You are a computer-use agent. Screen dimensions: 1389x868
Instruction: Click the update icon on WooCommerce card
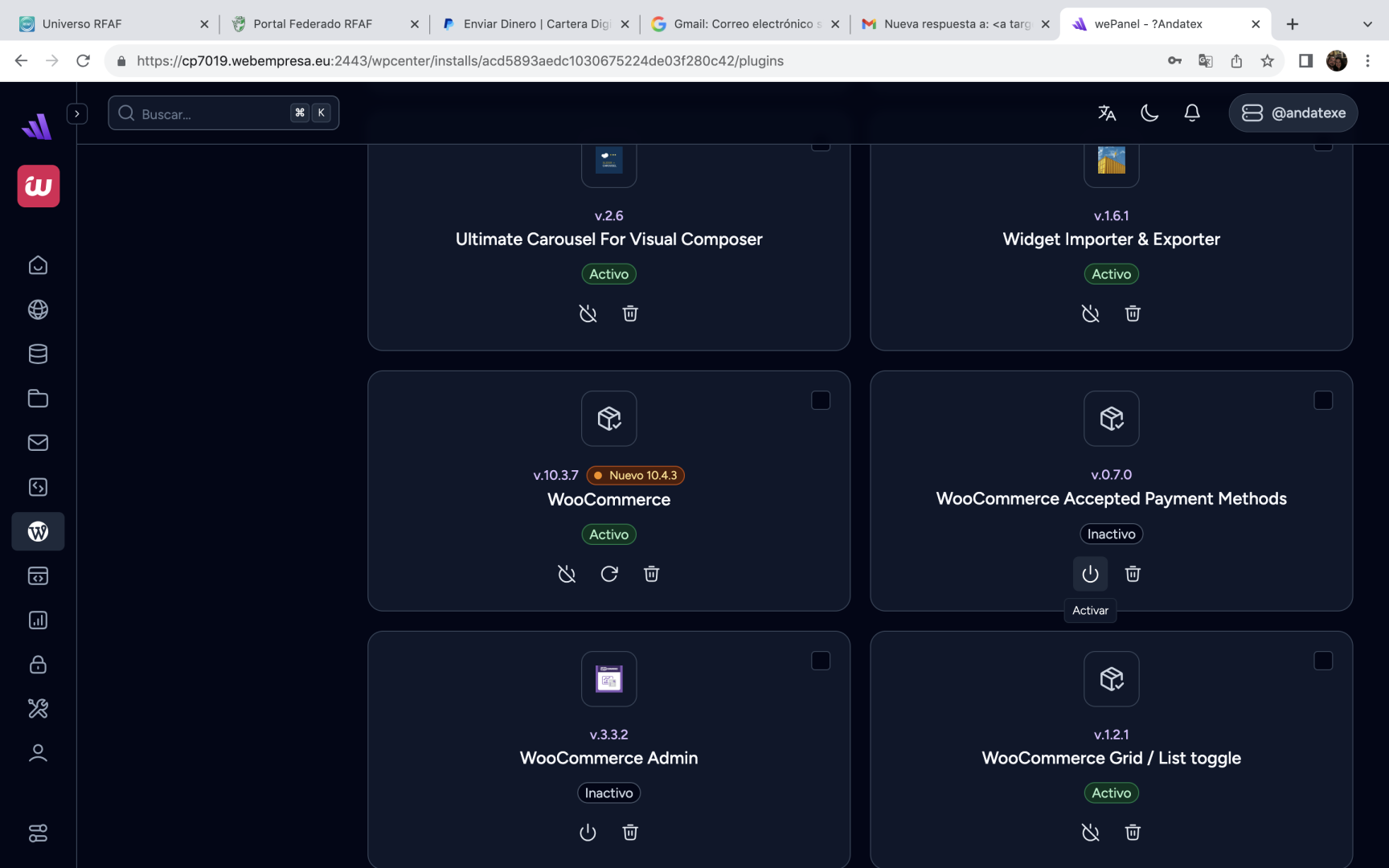[x=609, y=574]
